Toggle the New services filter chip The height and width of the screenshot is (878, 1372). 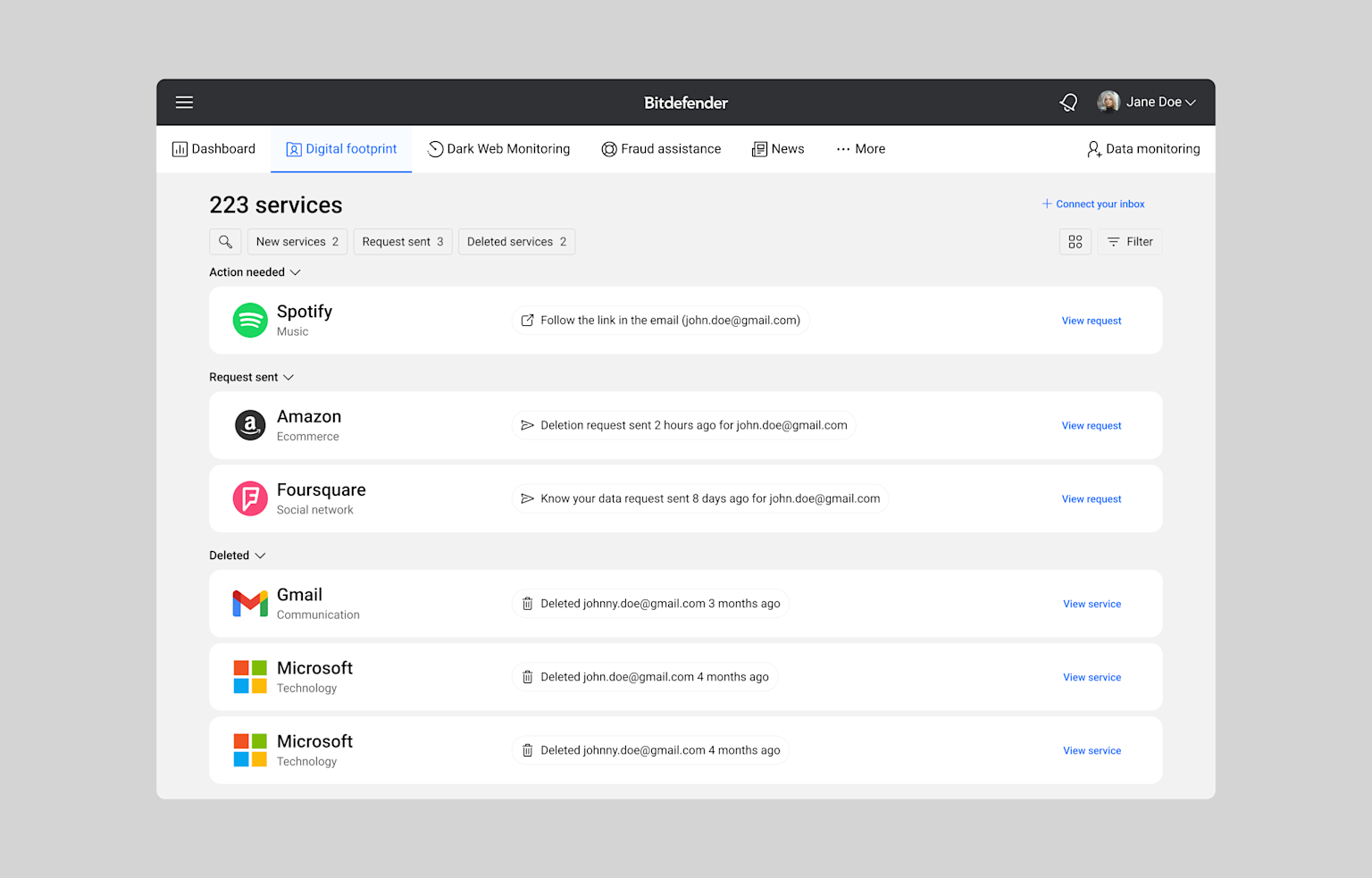coord(297,242)
